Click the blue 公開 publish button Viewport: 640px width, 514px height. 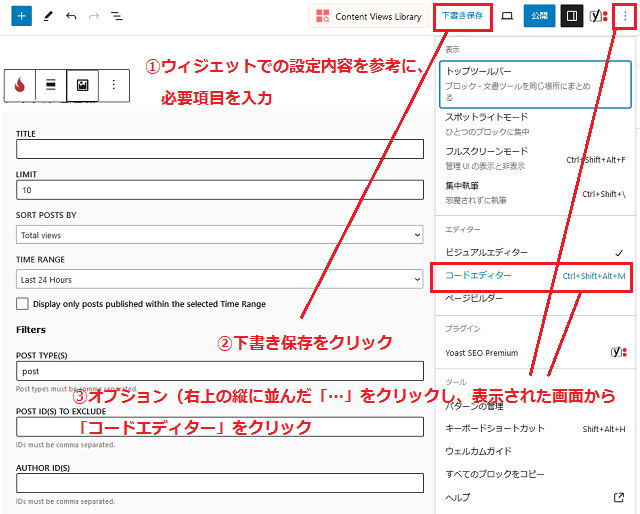pos(539,16)
